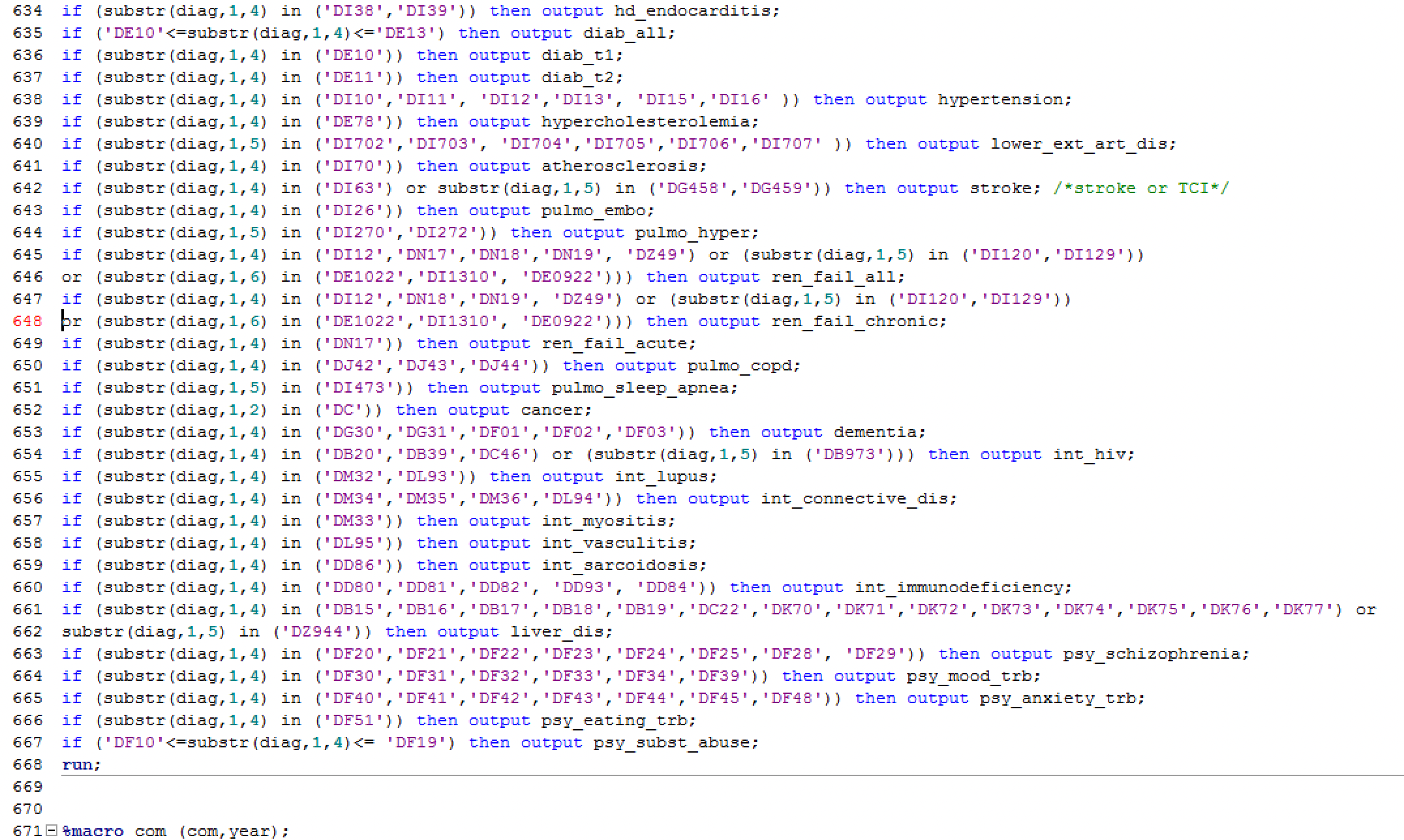Click the word int_immunodeficiency
Viewport: 1404px width, 840px height.
pyautogui.click(x=962, y=588)
